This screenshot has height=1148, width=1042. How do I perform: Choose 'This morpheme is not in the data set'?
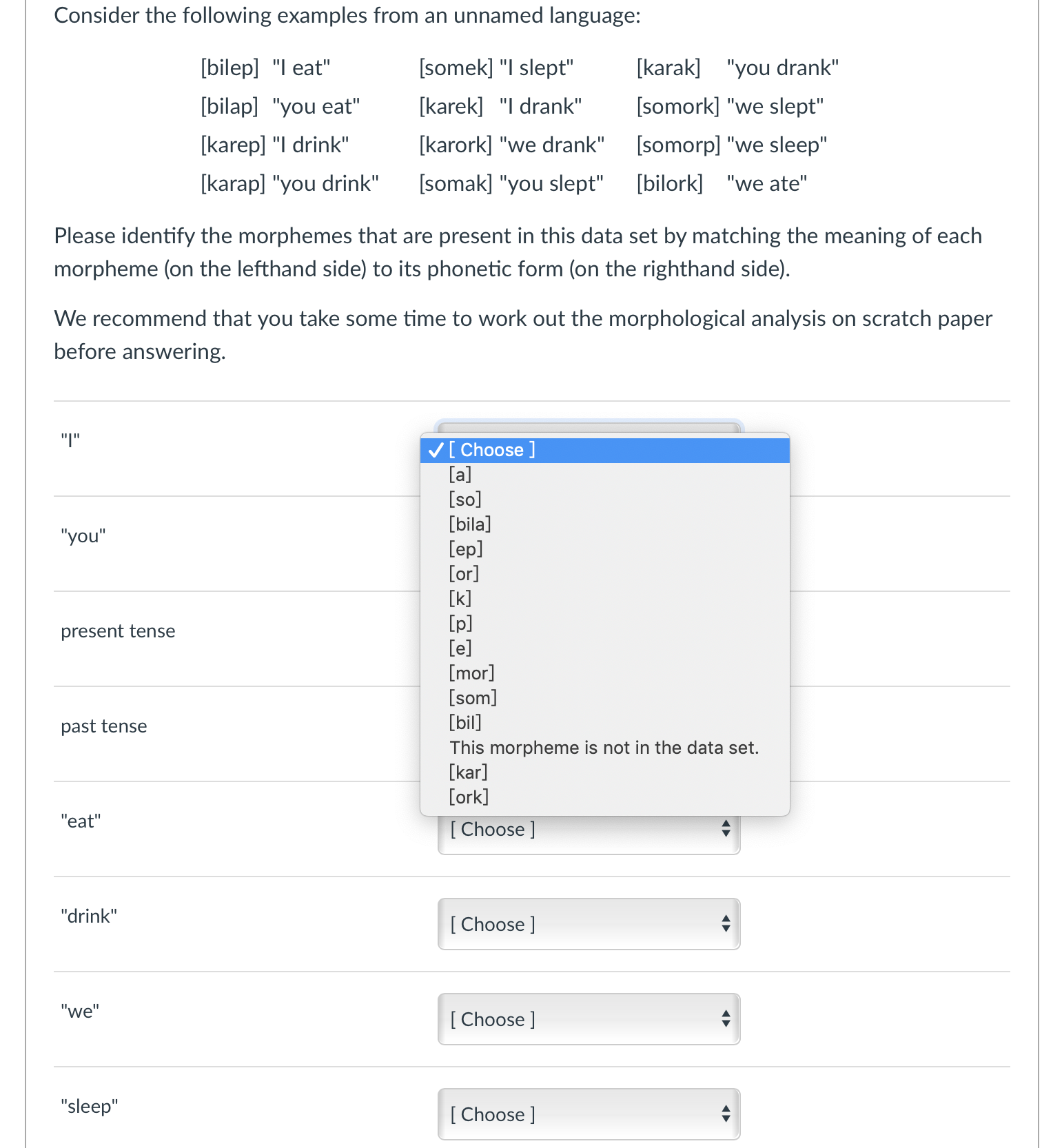[604, 747]
